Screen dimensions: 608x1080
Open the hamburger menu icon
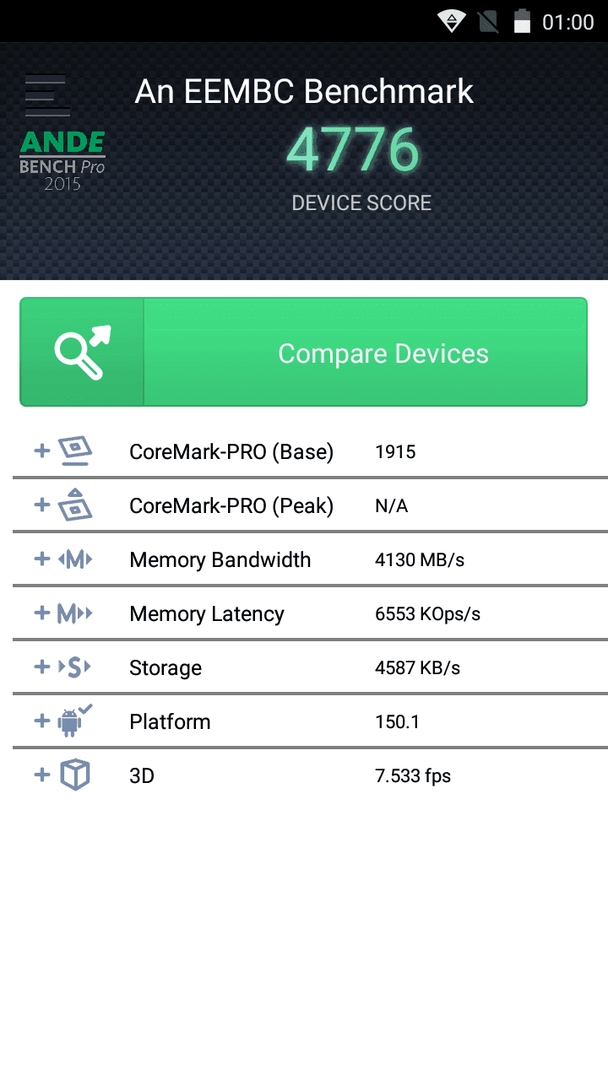tap(47, 95)
